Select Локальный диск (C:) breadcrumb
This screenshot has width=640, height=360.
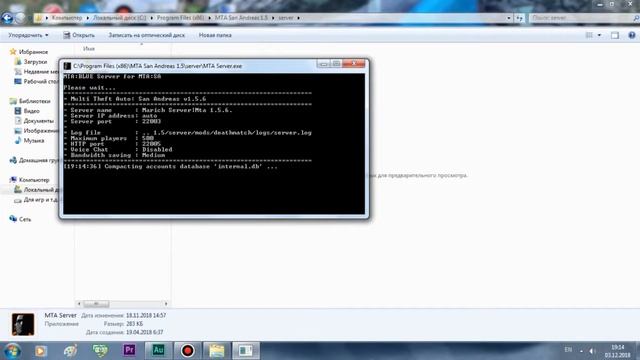click(x=119, y=18)
